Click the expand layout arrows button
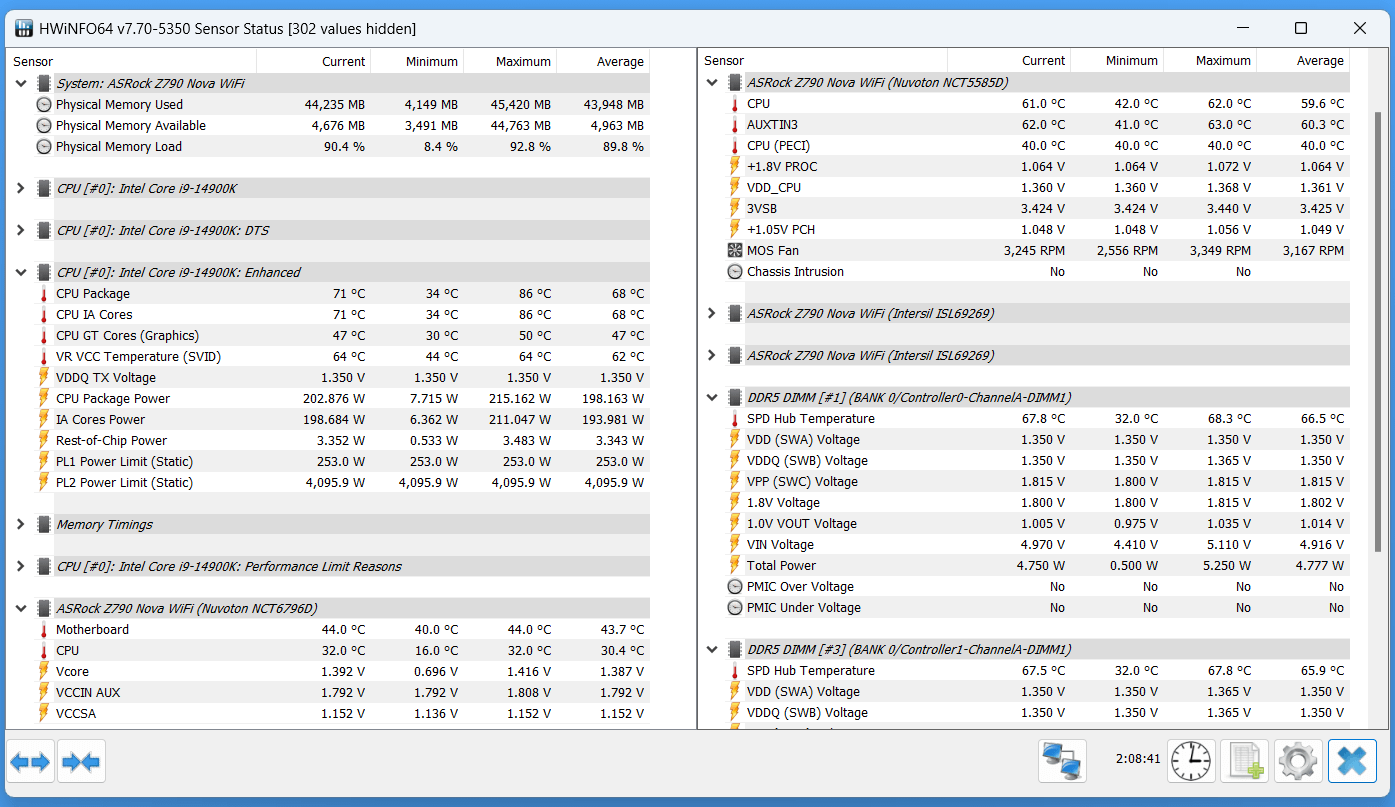The width and height of the screenshot is (1395, 807). 30,762
